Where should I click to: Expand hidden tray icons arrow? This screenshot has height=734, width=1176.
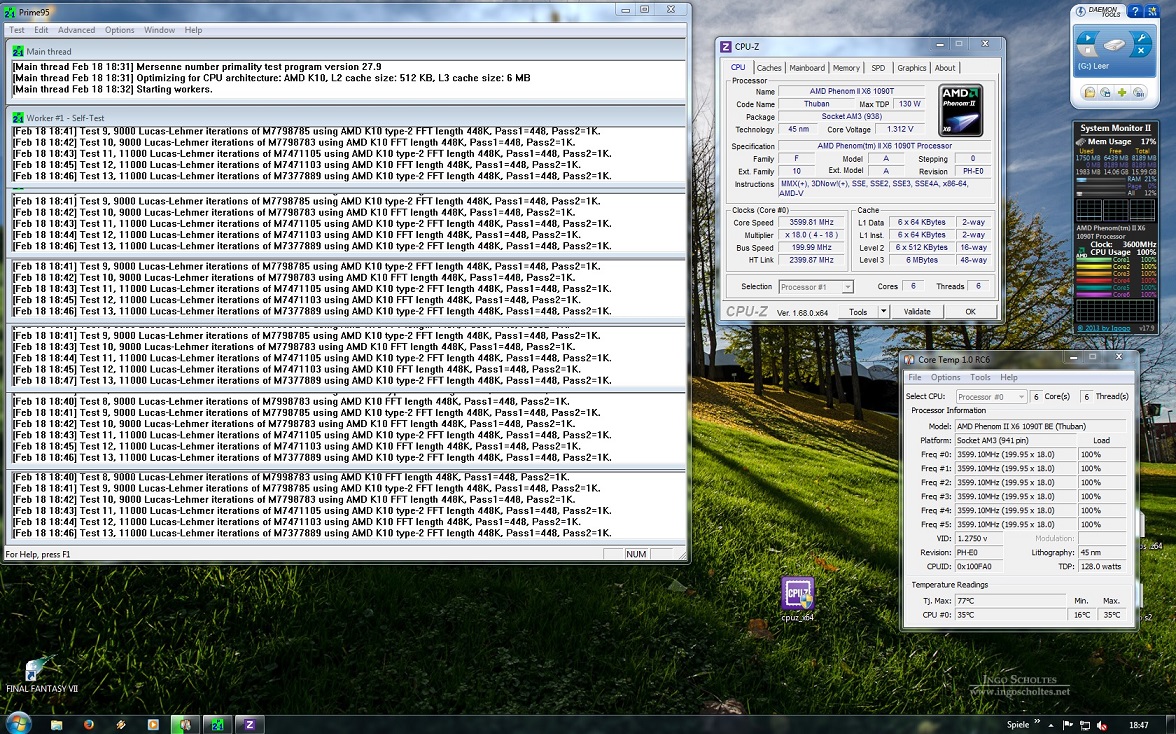[1051, 726]
